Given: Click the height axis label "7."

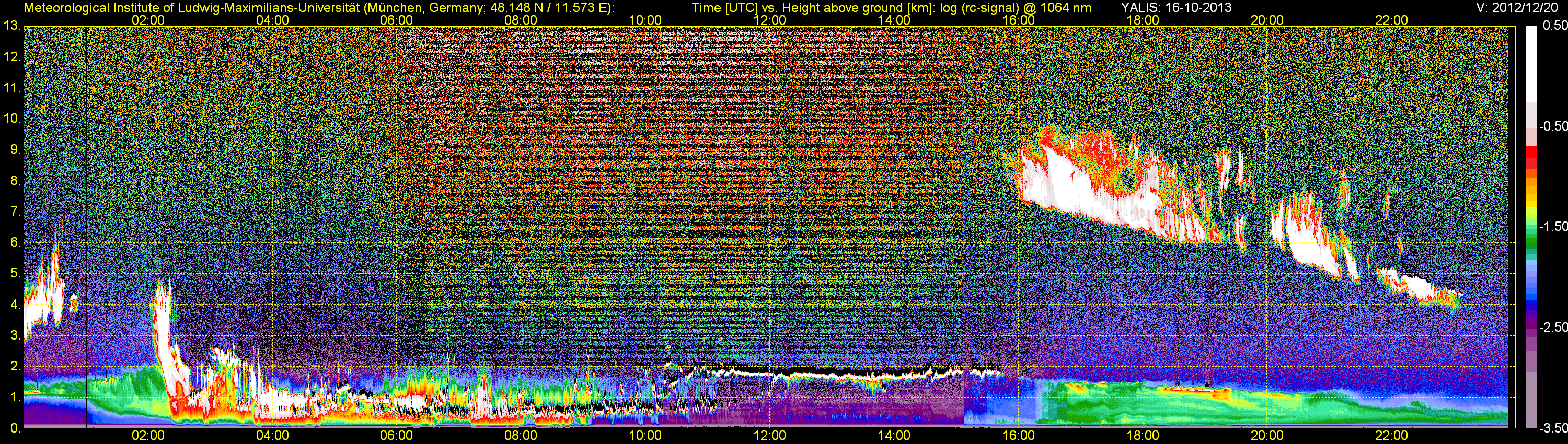Looking at the screenshot, I should point(15,211).
